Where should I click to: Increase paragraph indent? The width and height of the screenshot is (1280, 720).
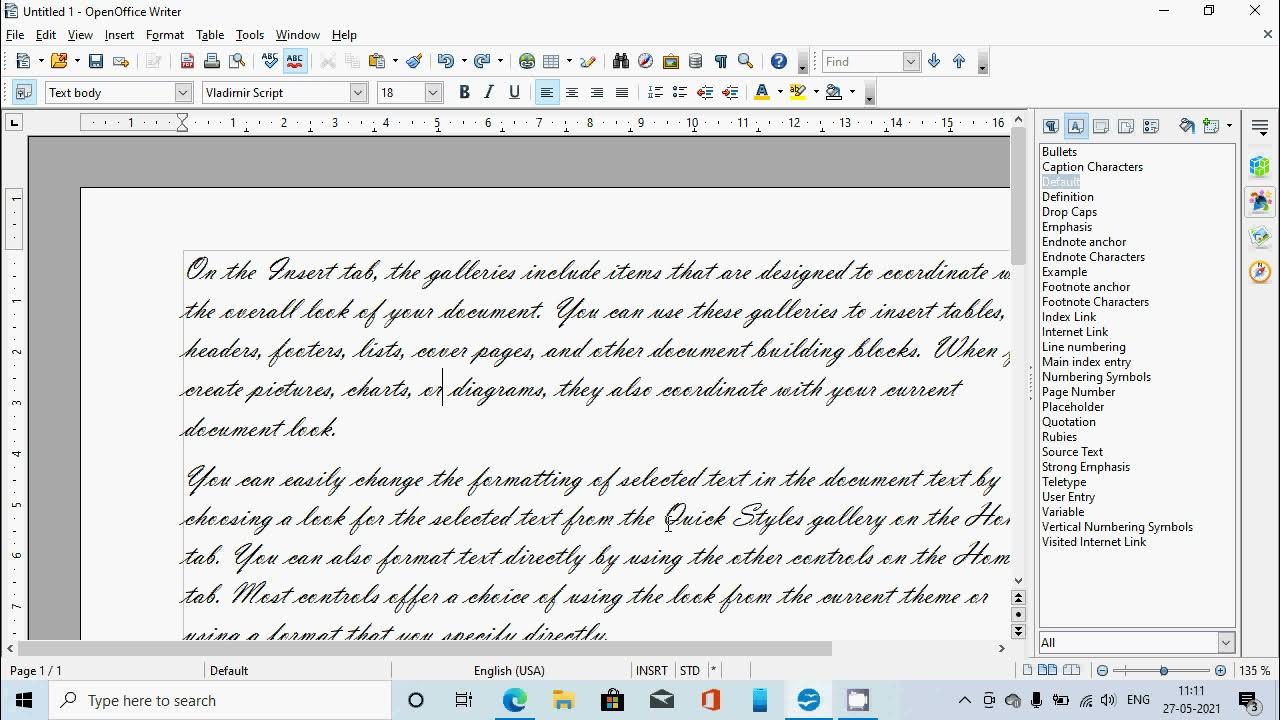tap(730, 92)
